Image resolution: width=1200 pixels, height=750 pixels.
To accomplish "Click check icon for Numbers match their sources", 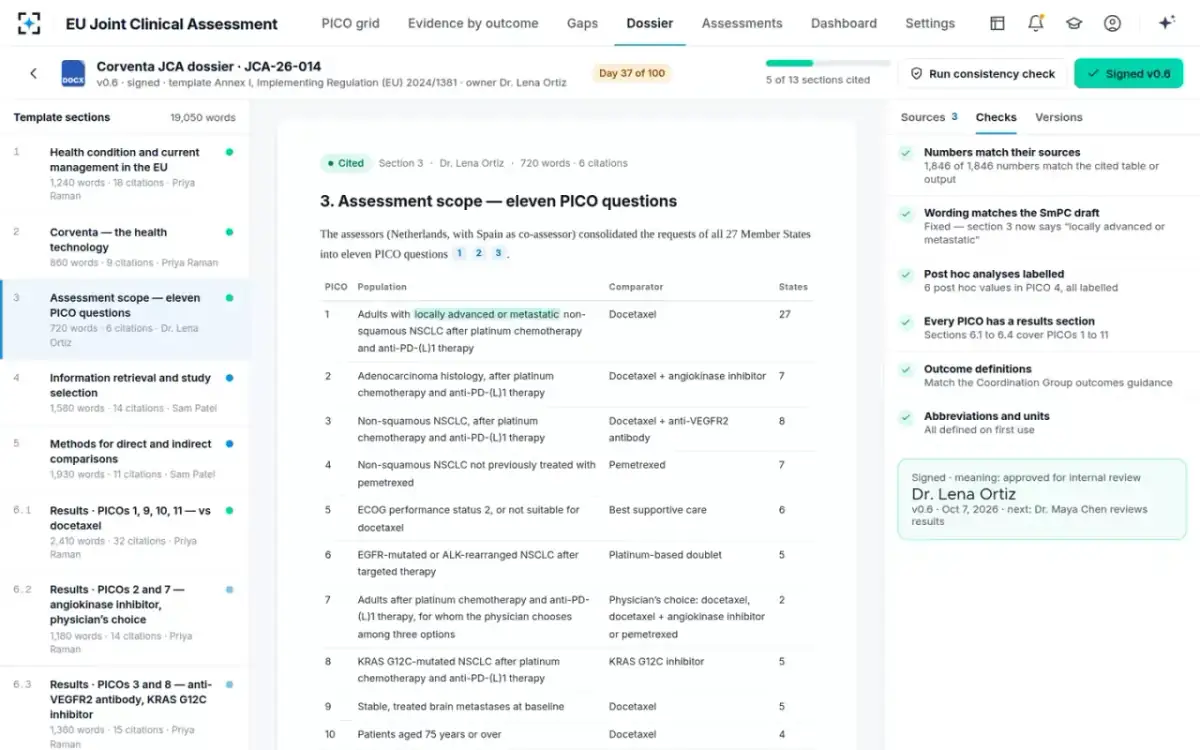I will 905,153.
